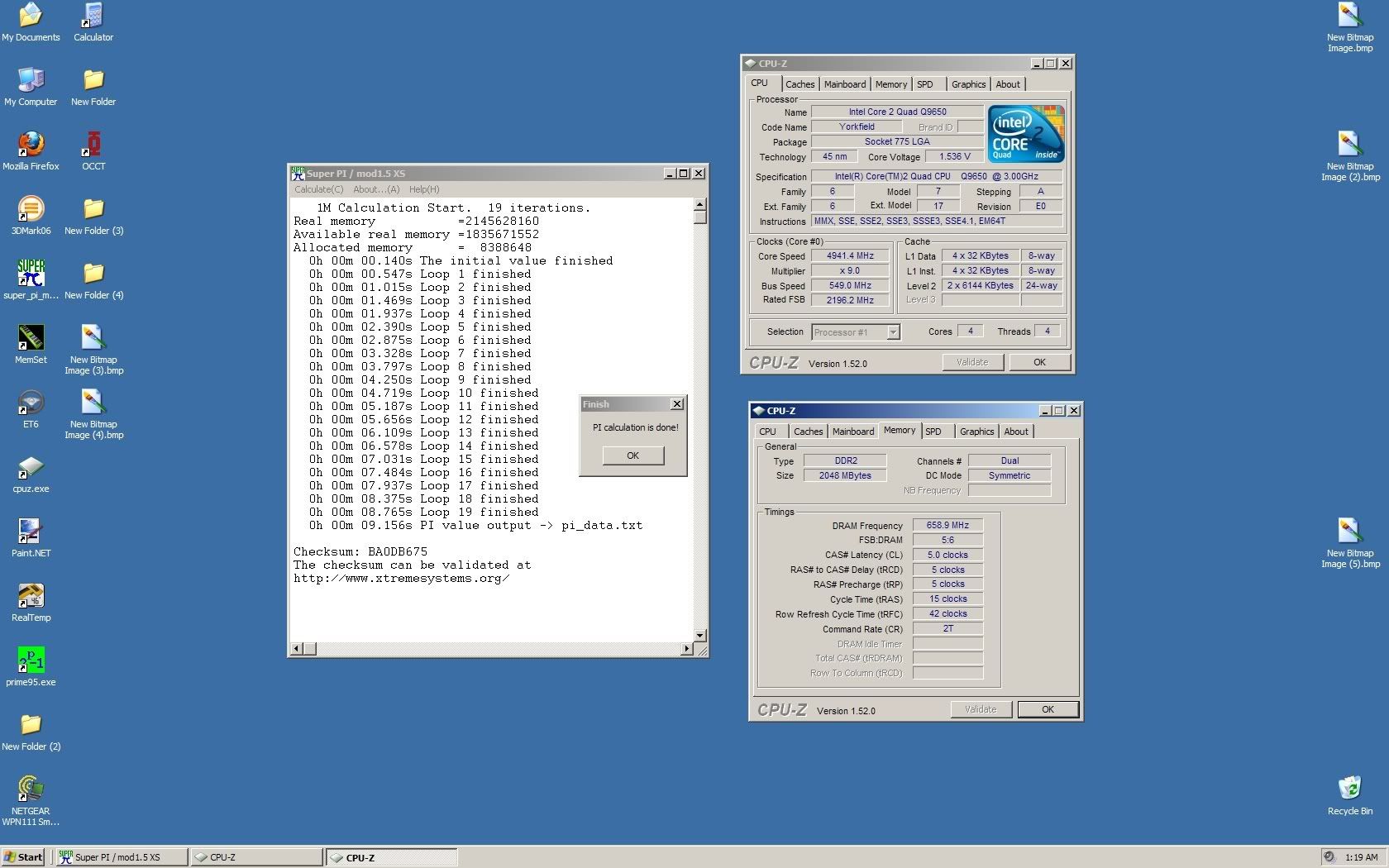Open Recycle Bin
Screen dimensions: 1389x868
coord(1349,795)
